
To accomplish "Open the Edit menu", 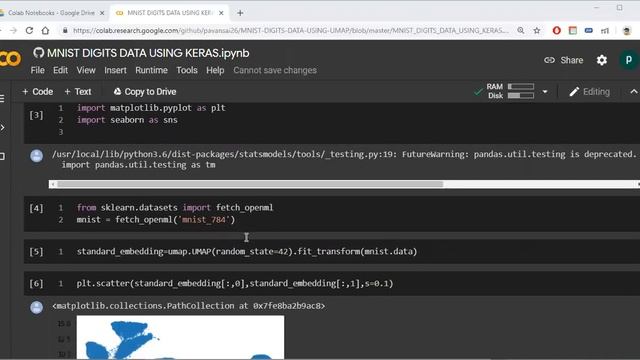I will (x=60, y=70).
